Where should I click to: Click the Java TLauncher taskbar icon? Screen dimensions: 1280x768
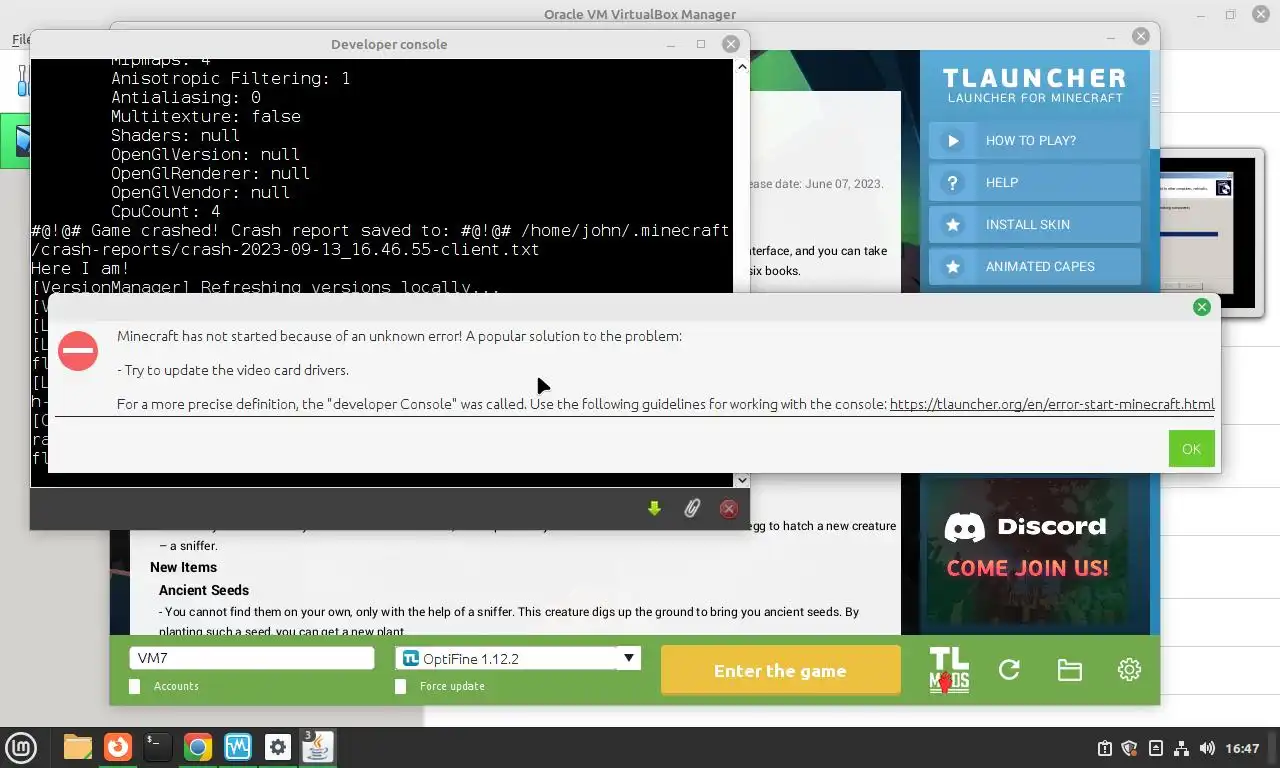(x=318, y=747)
